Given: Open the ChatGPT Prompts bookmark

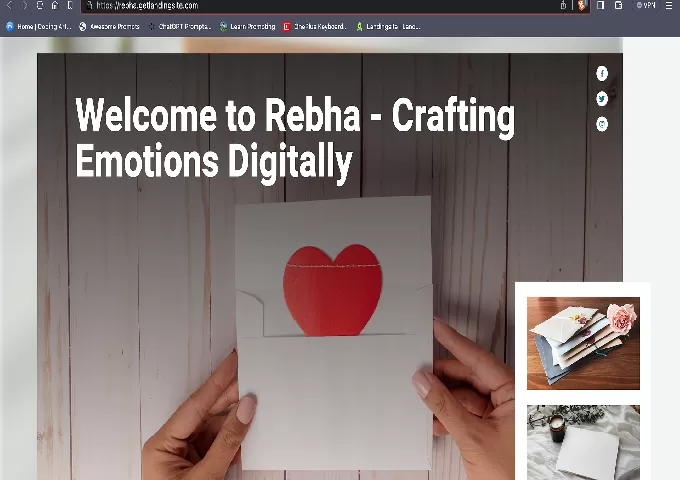Looking at the screenshot, I should (180, 27).
